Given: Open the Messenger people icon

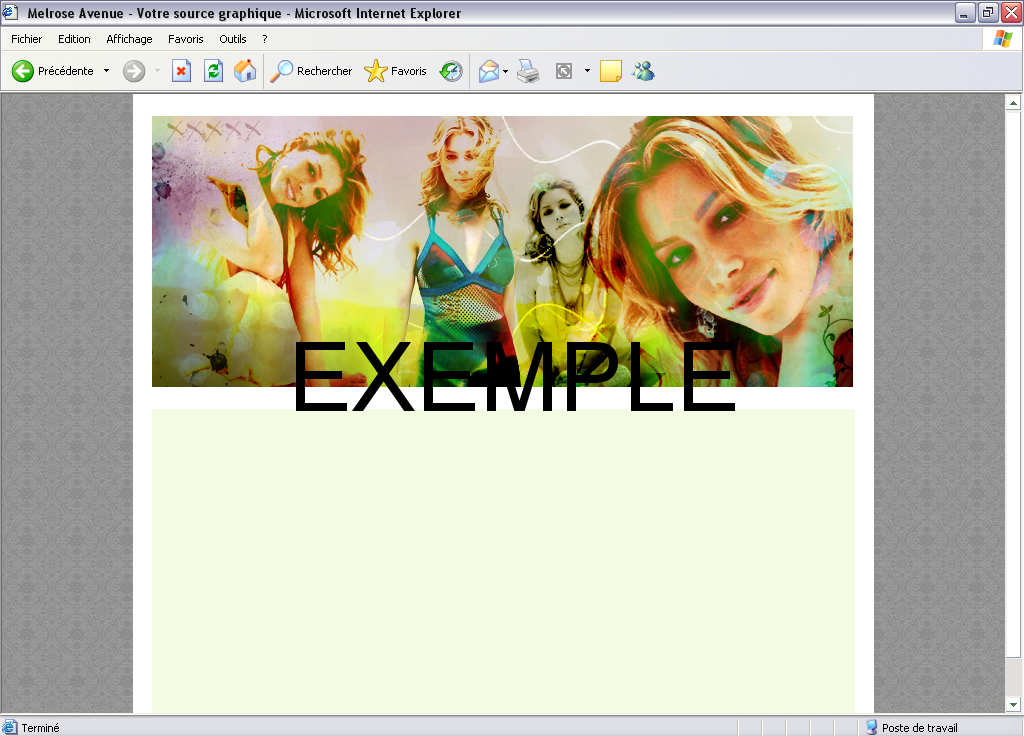Looking at the screenshot, I should coord(643,71).
